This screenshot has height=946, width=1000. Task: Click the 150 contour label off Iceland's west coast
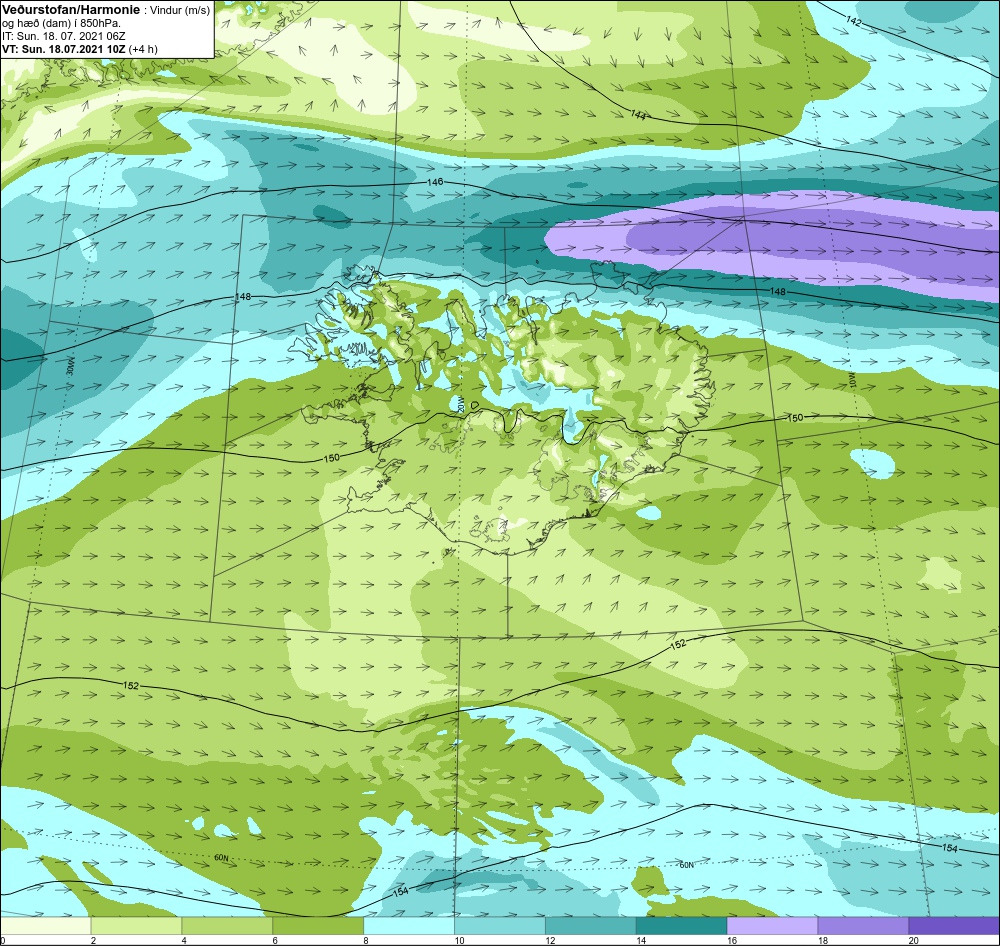(x=332, y=458)
